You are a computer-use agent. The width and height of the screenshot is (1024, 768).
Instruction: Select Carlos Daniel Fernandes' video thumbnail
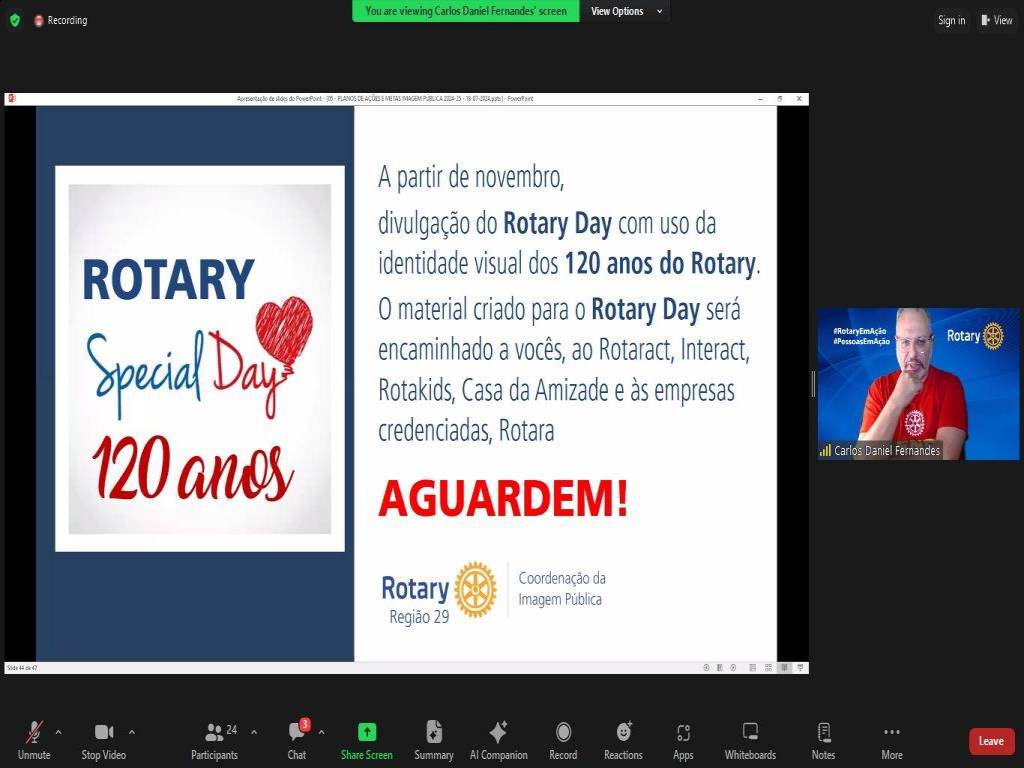[918, 384]
